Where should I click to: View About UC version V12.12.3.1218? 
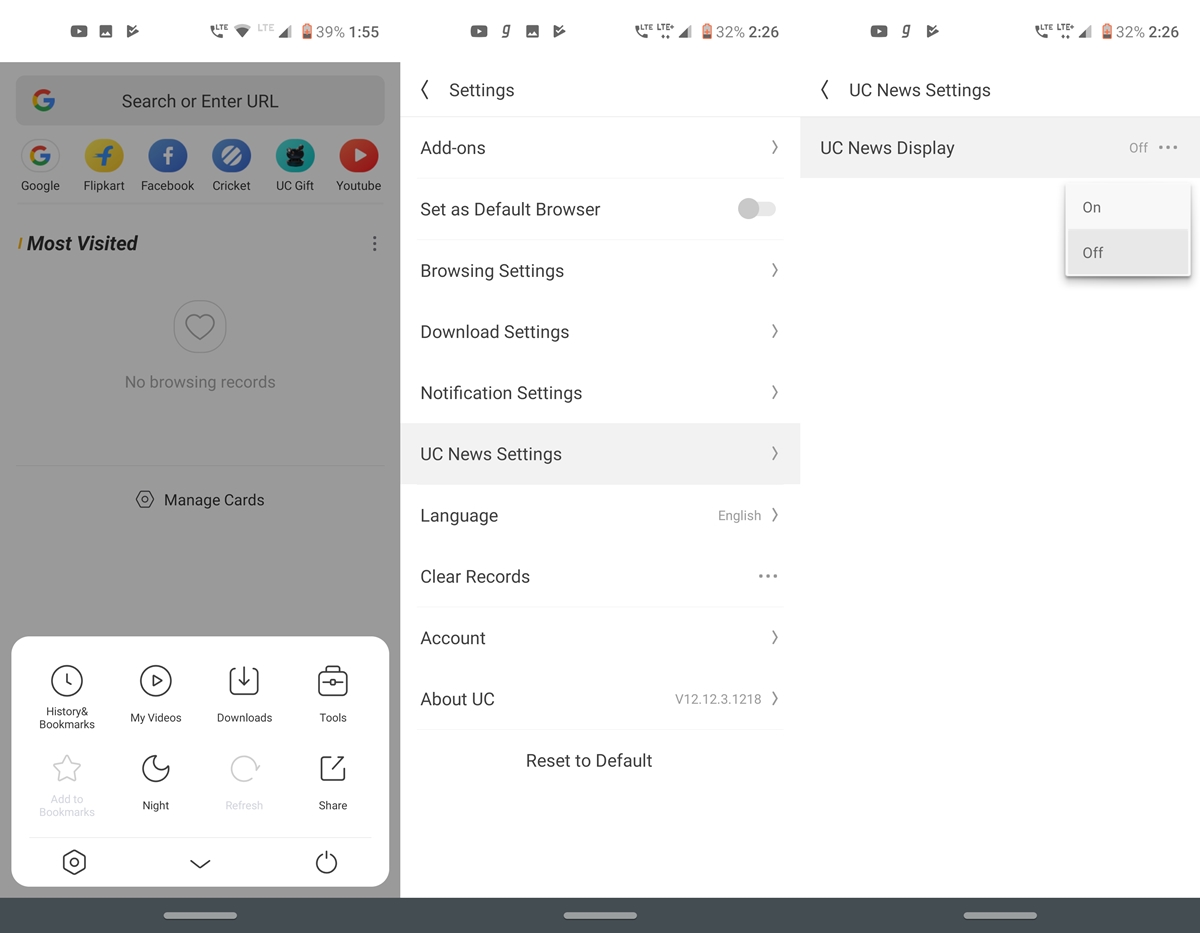pyautogui.click(x=600, y=699)
